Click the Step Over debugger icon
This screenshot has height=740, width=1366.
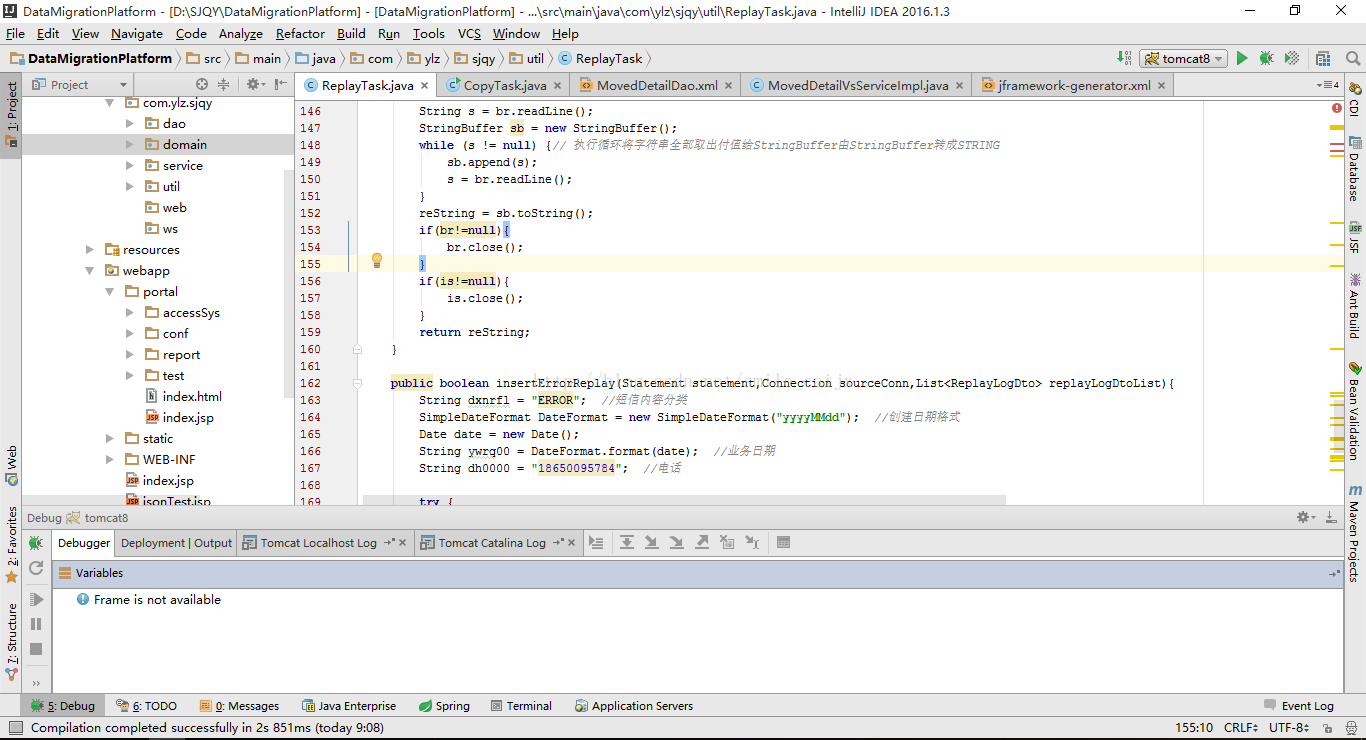point(627,543)
